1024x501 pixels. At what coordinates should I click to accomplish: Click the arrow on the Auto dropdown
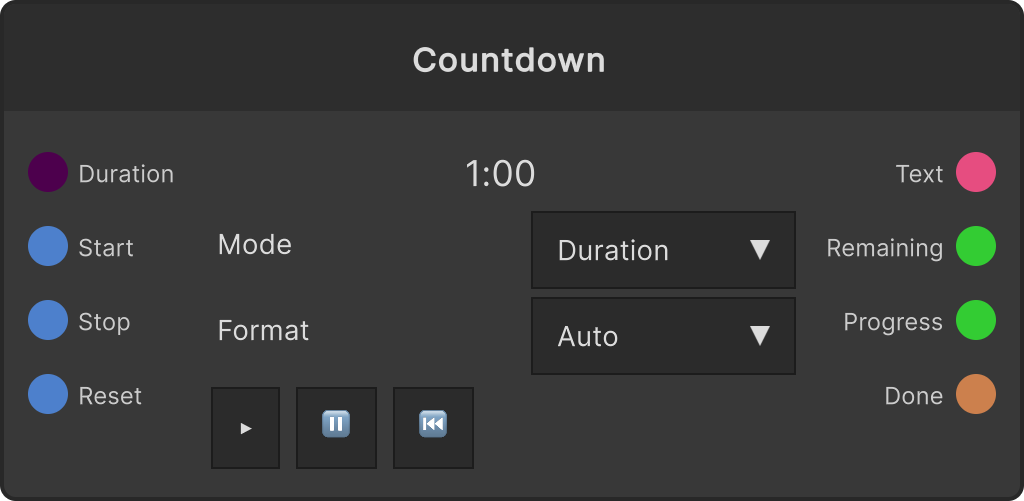[760, 336]
